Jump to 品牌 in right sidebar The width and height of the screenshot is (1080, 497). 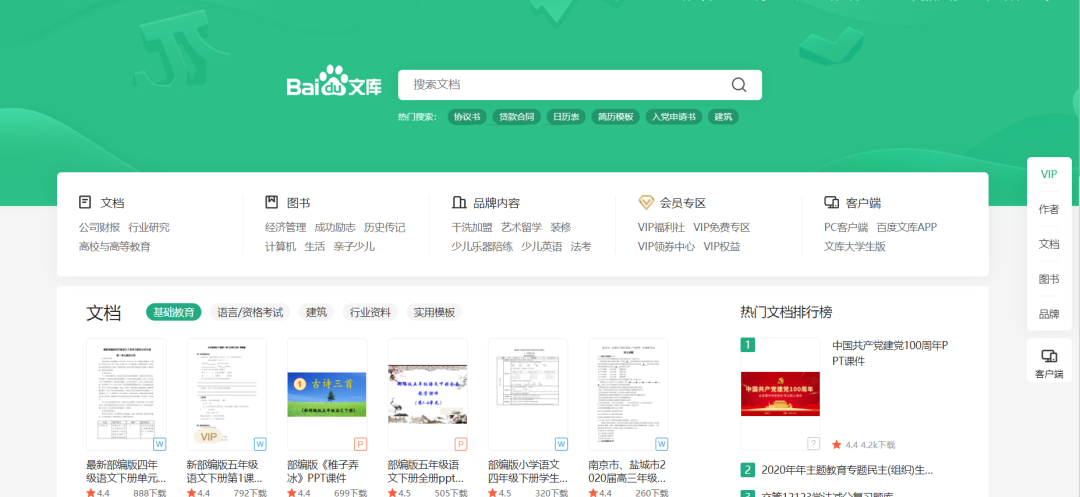point(1049,314)
